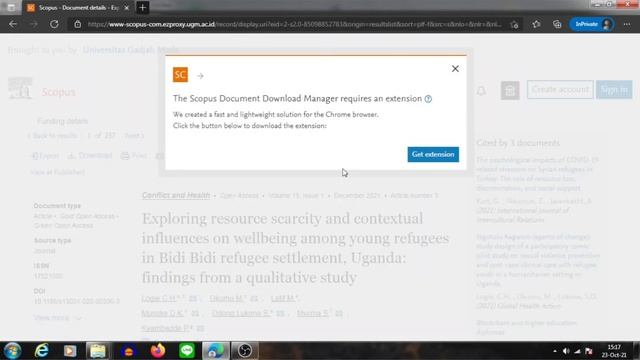
Task: Close the Scopus Document details tab
Action: pyautogui.click(x=127, y=7)
